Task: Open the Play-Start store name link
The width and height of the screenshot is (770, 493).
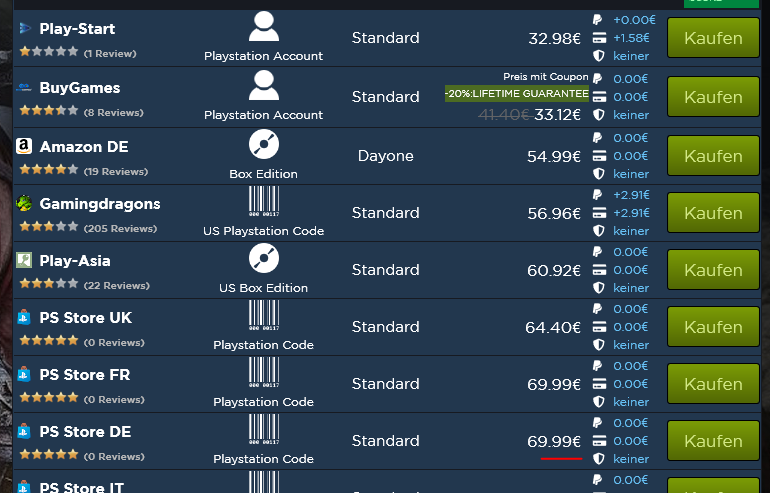Action: pos(77,29)
